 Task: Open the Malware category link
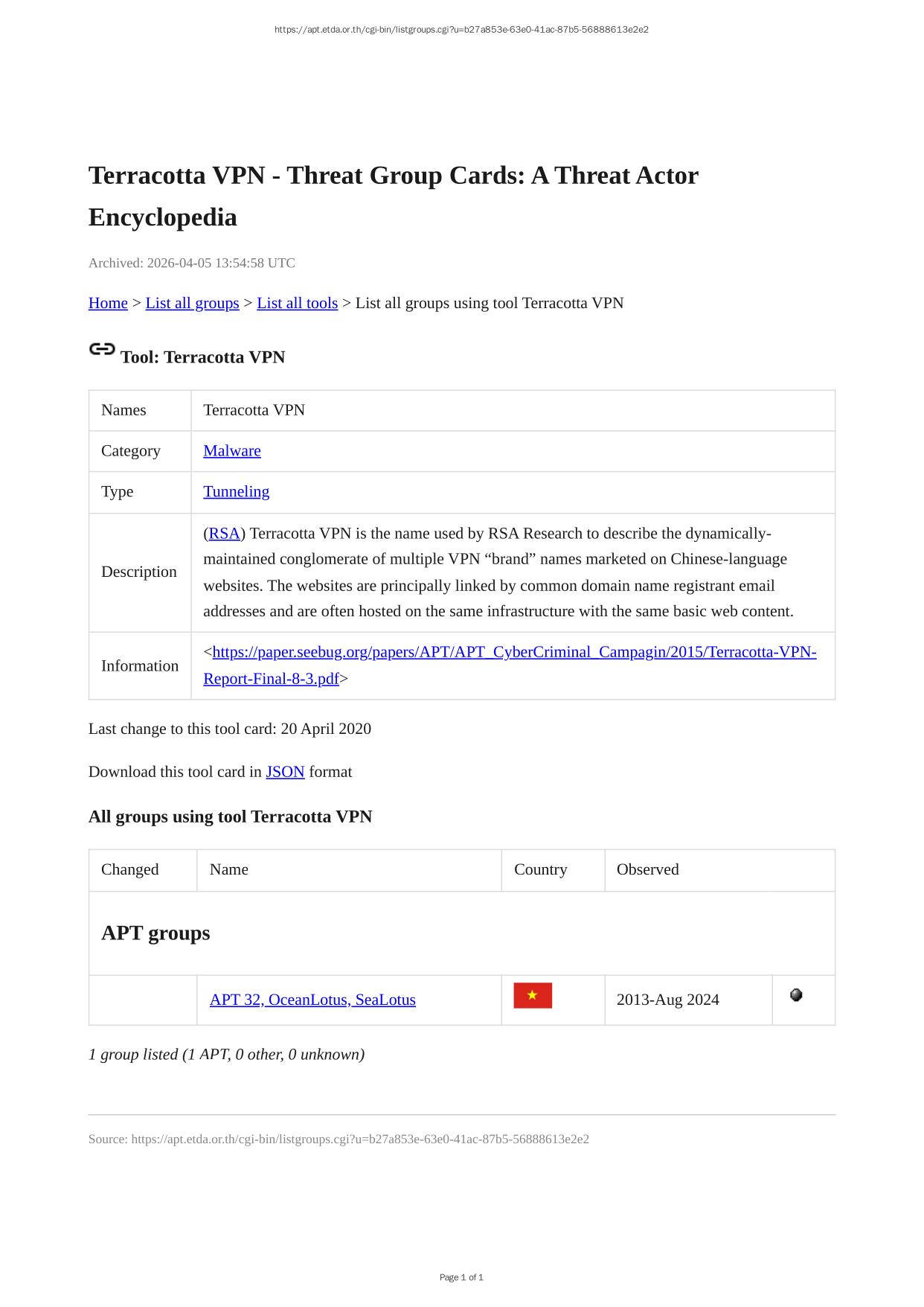(x=232, y=451)
